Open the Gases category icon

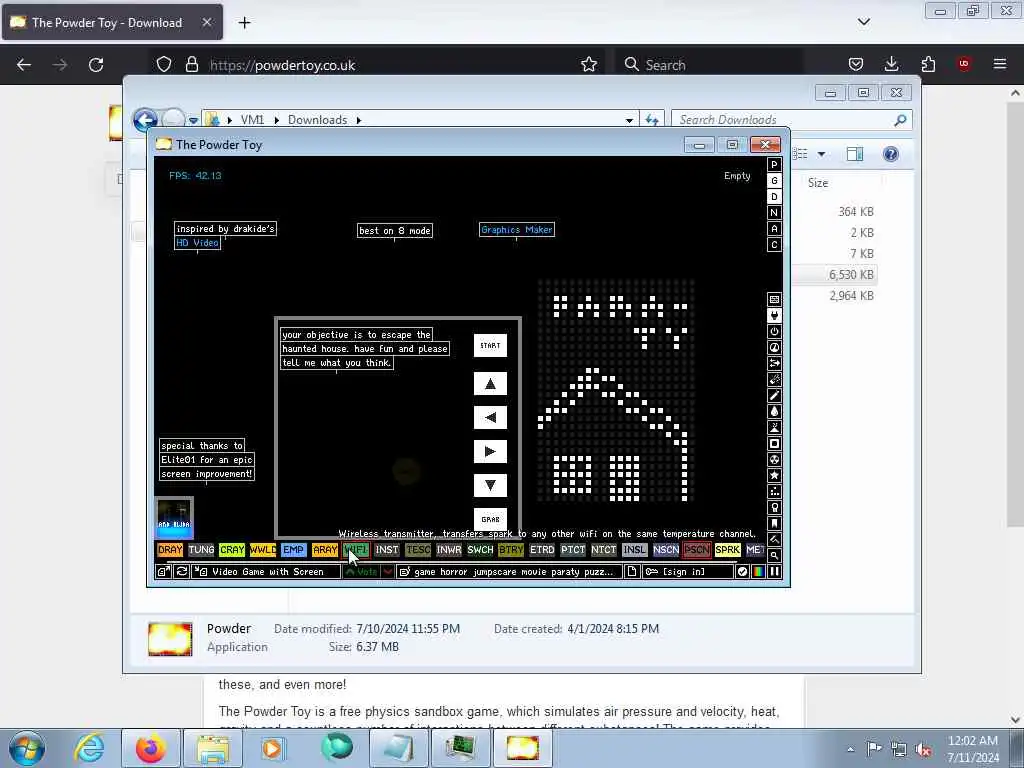[774, 396]
